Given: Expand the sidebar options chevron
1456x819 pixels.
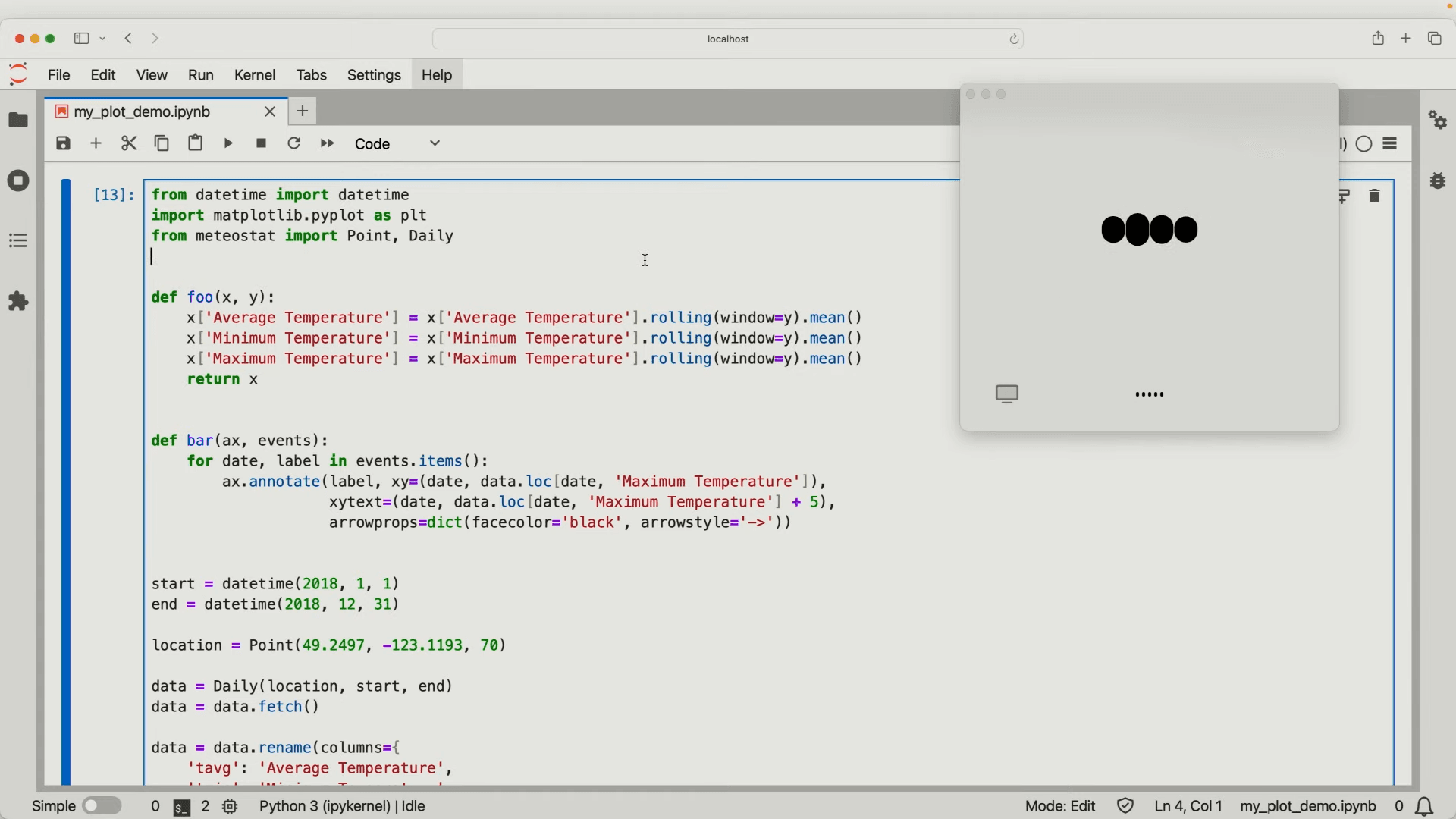Looking at the screenshot, I should [103, 39].
